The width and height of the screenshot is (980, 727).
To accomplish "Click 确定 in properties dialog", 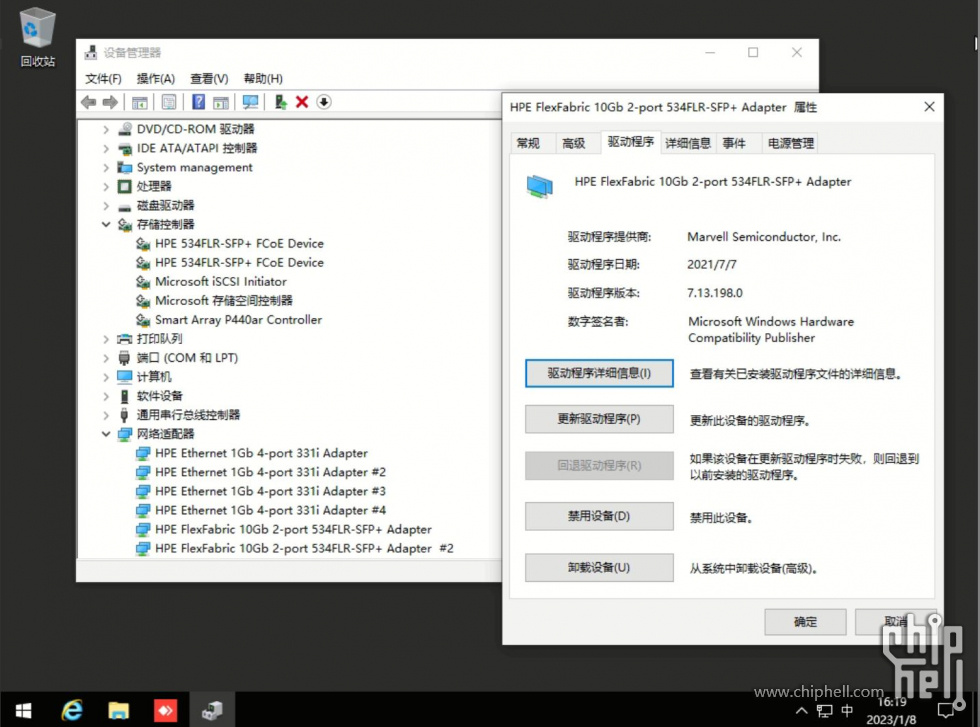I will click(x=805, y=622).
